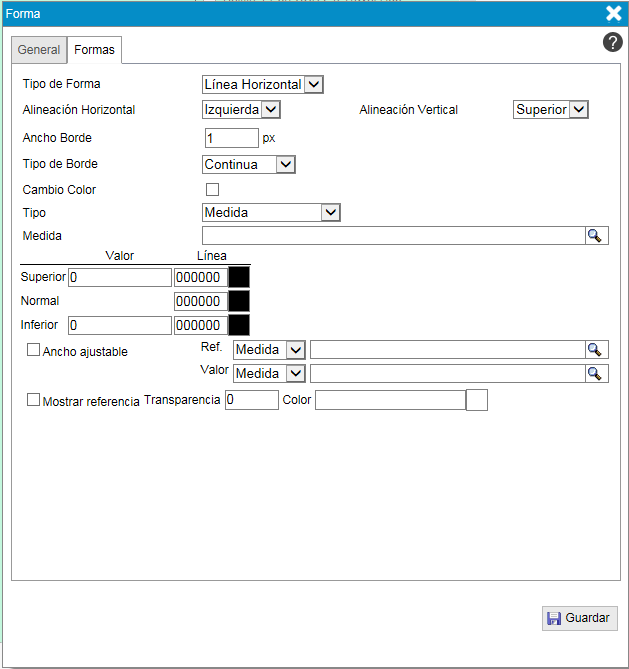This screenshot has width=629, height=669.
Task: Click the Transparencia input field
Action: [x=252, y=400]
